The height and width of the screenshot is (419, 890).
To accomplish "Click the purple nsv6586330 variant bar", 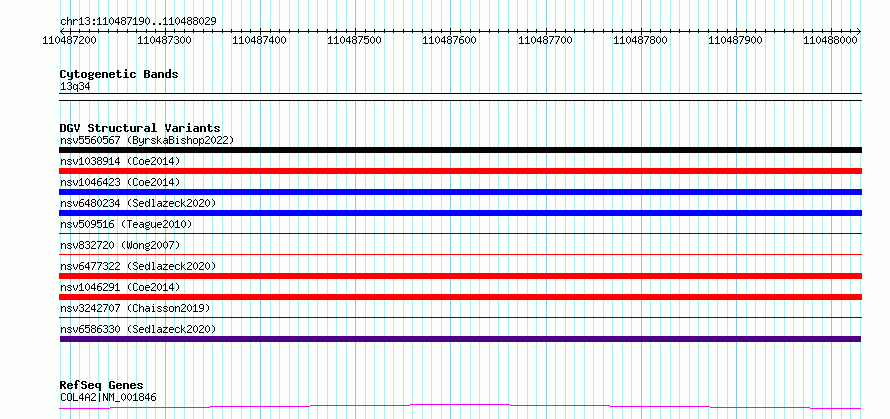I will 460,339.
